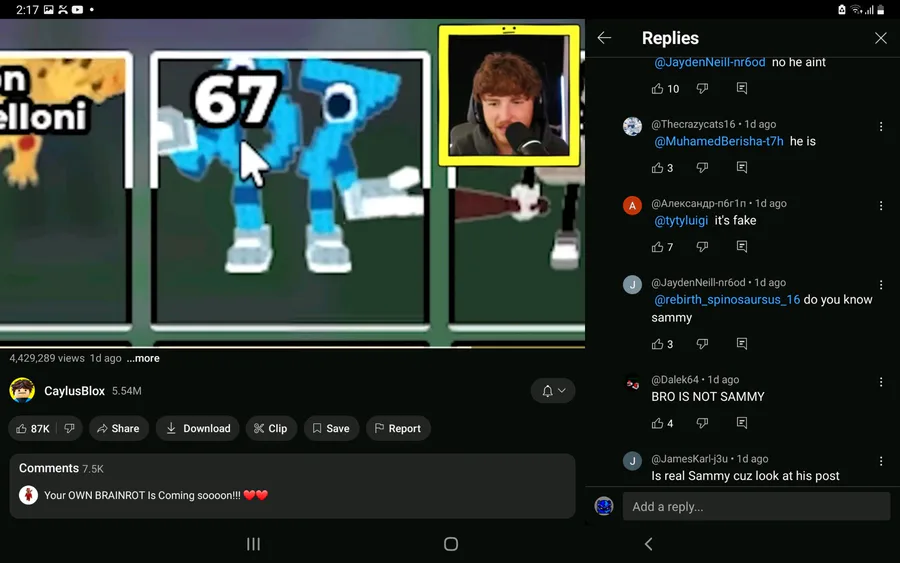Open the CaylusBlox channel avatar
This screenshot has width=900, height=563.
pyautogui.click(x=22, y=390)
